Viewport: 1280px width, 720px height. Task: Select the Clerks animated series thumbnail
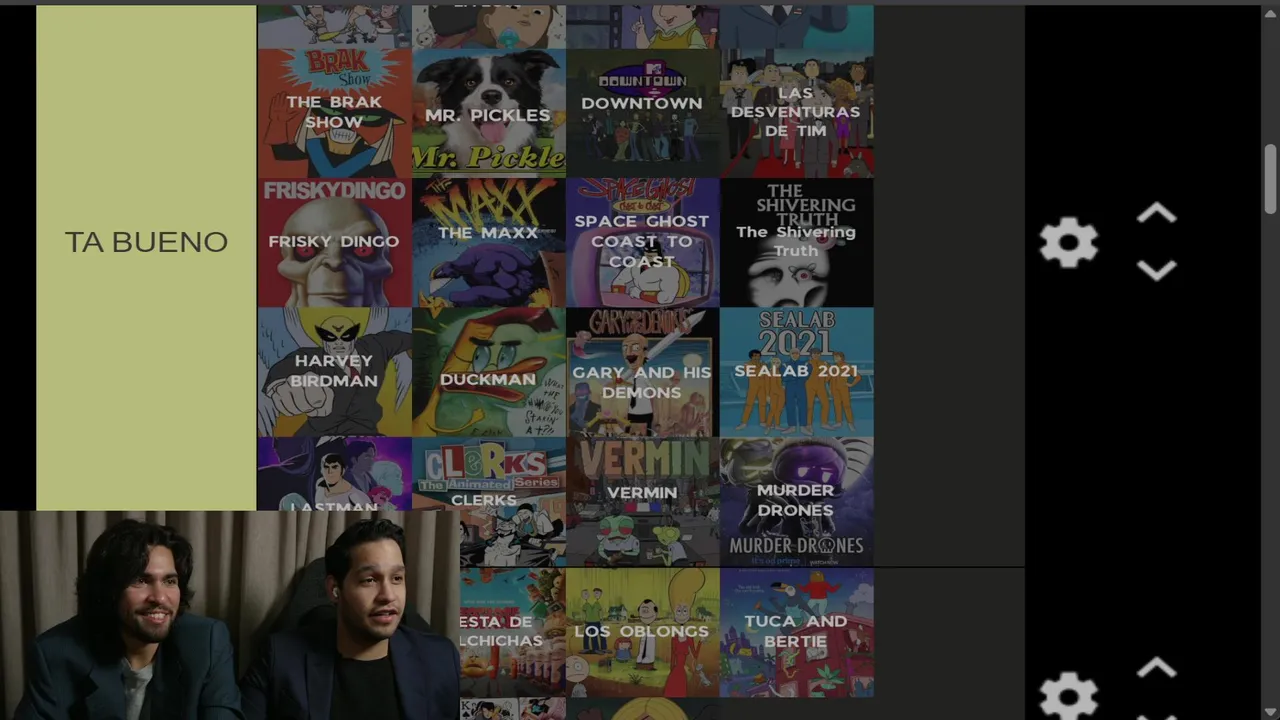click(x=488, y=501)
